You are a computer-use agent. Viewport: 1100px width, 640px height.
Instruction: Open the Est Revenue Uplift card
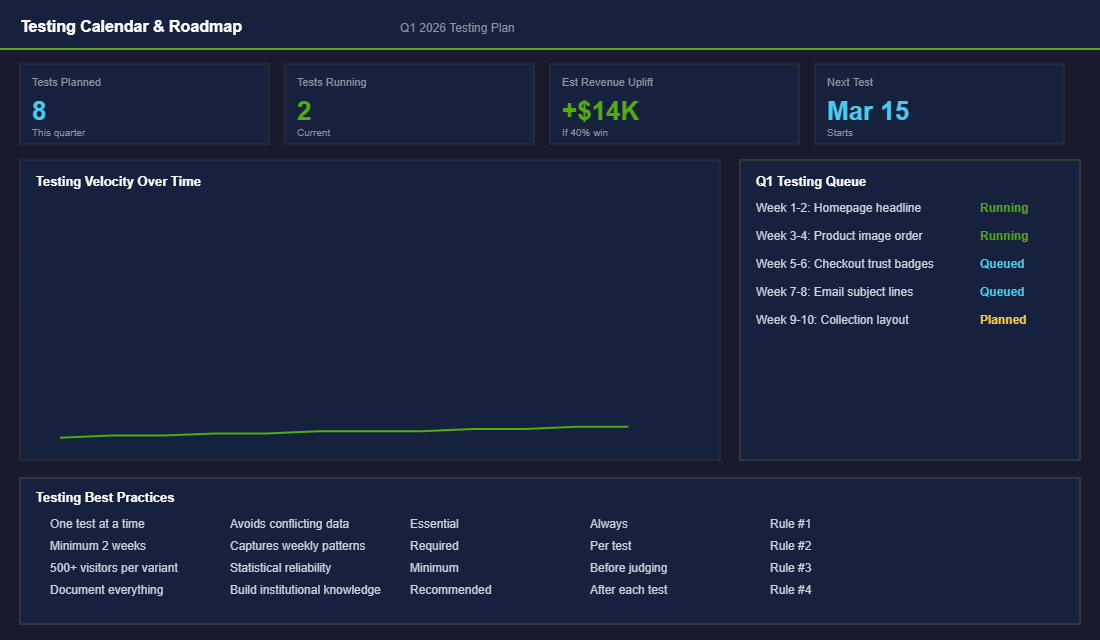coord(674,103)
